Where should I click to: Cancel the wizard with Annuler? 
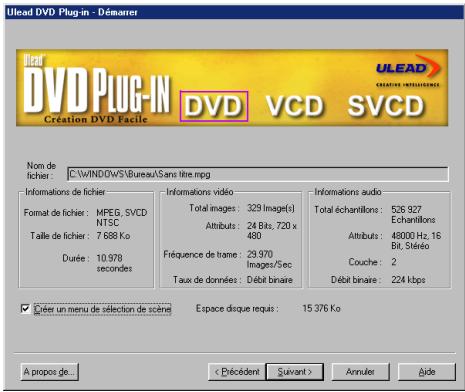[x=360, y=372]
